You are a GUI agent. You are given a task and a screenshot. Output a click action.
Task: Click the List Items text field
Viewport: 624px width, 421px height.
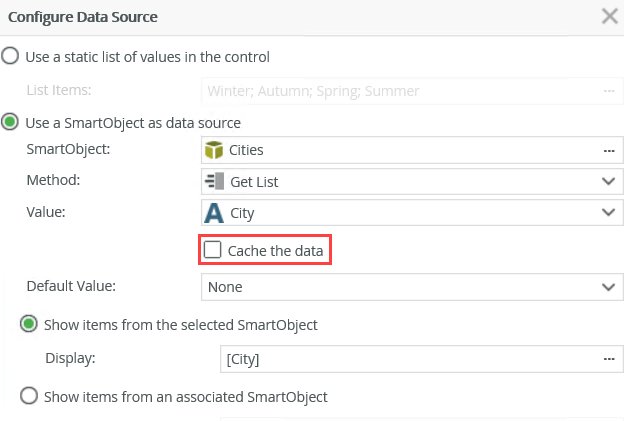click(x=400, y=91)
